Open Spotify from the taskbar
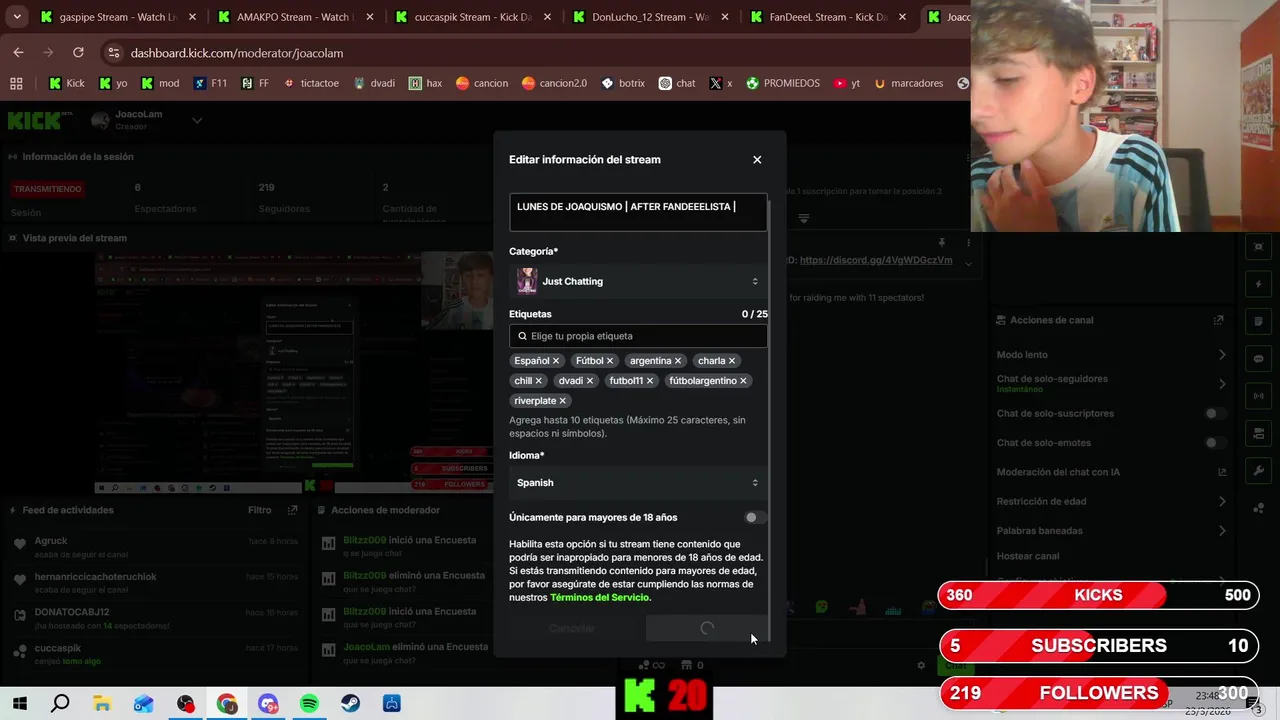The height and width of the screenshot is (720, 1280). pos(309,704)
